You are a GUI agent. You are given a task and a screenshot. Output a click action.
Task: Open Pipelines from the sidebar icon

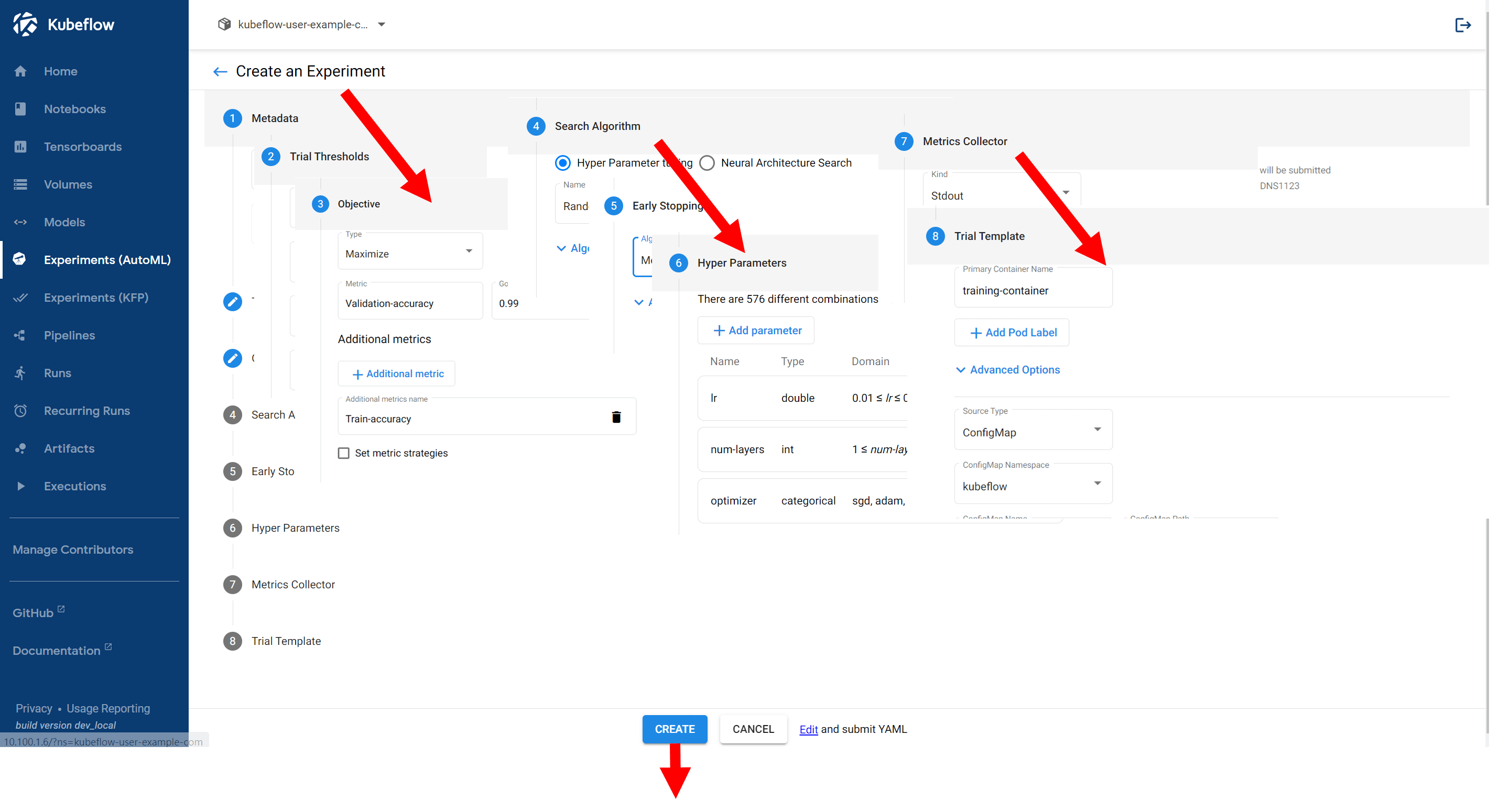[20, 335]
